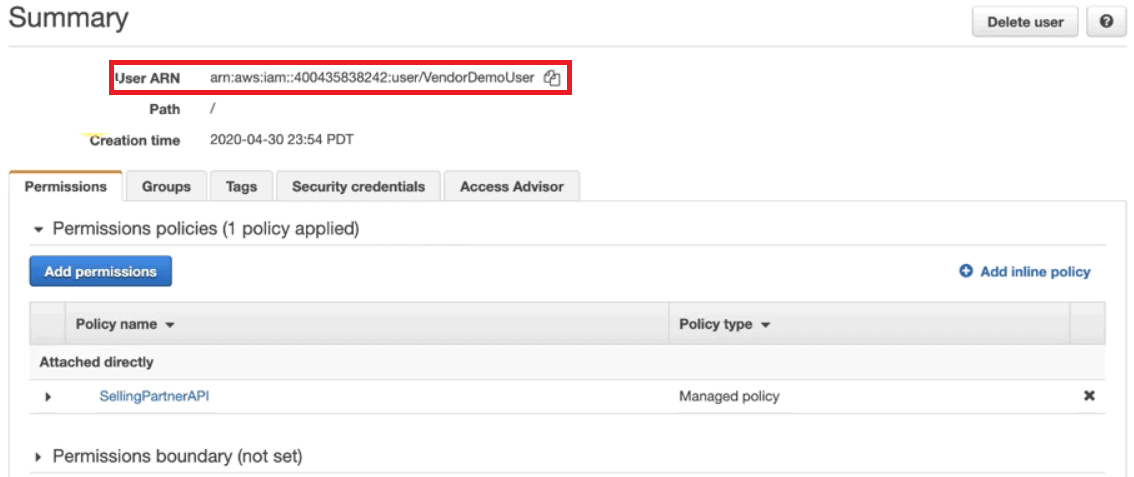
Task: Click the Creation time value
Action: [x=281, y=139]
